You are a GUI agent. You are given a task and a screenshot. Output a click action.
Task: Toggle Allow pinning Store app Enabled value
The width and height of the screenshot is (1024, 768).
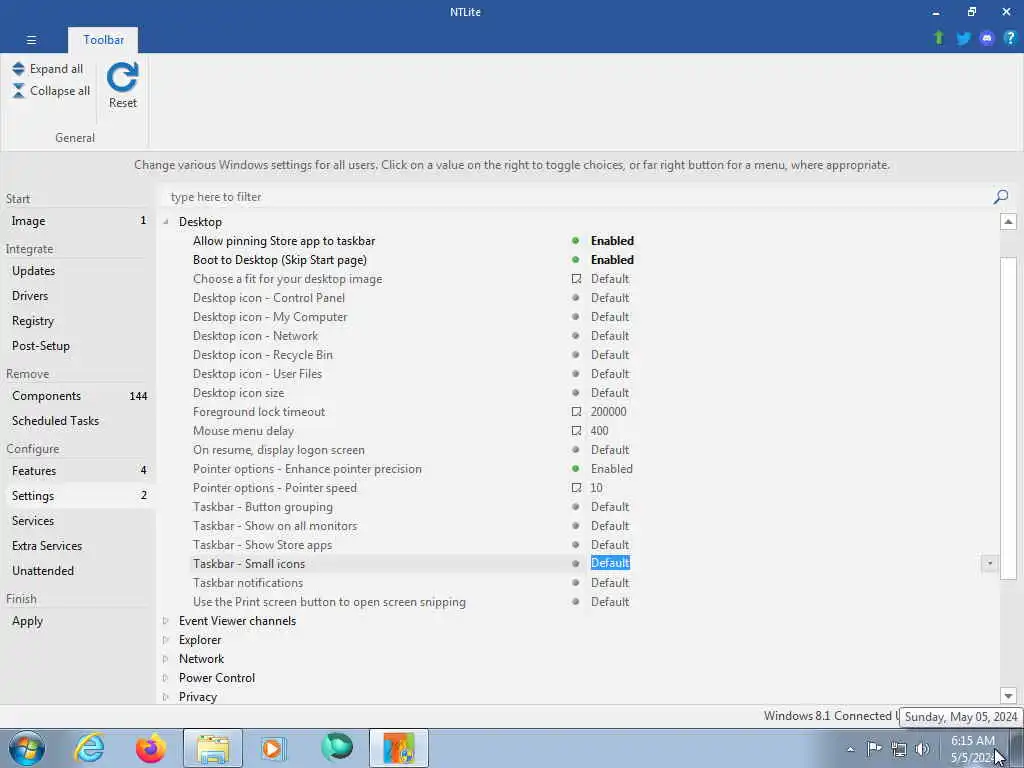coord(612,241)
